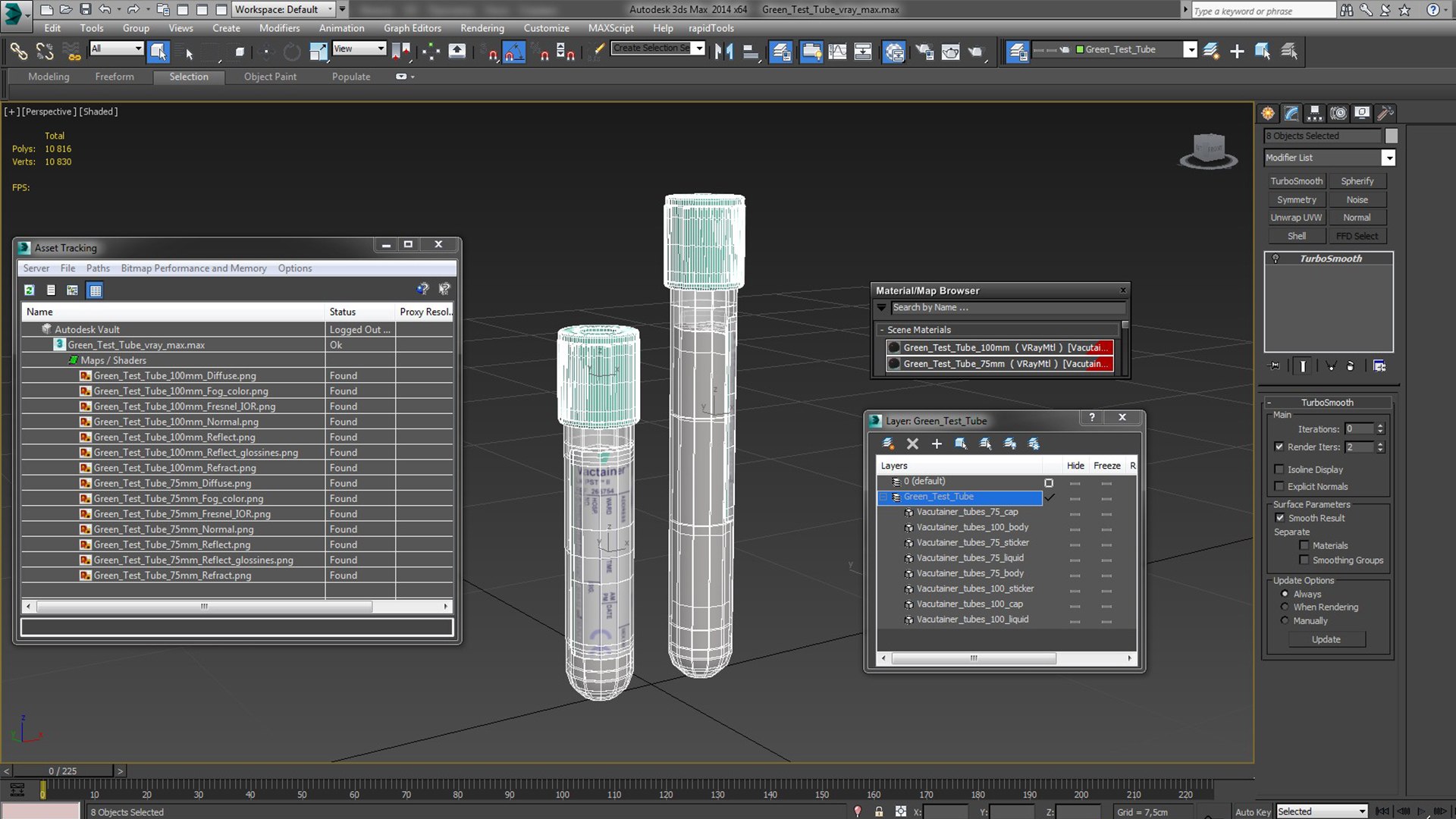The image size is (1456, 819).
Task: Open the MAXScript menu
Action: (x=610, y=28)
